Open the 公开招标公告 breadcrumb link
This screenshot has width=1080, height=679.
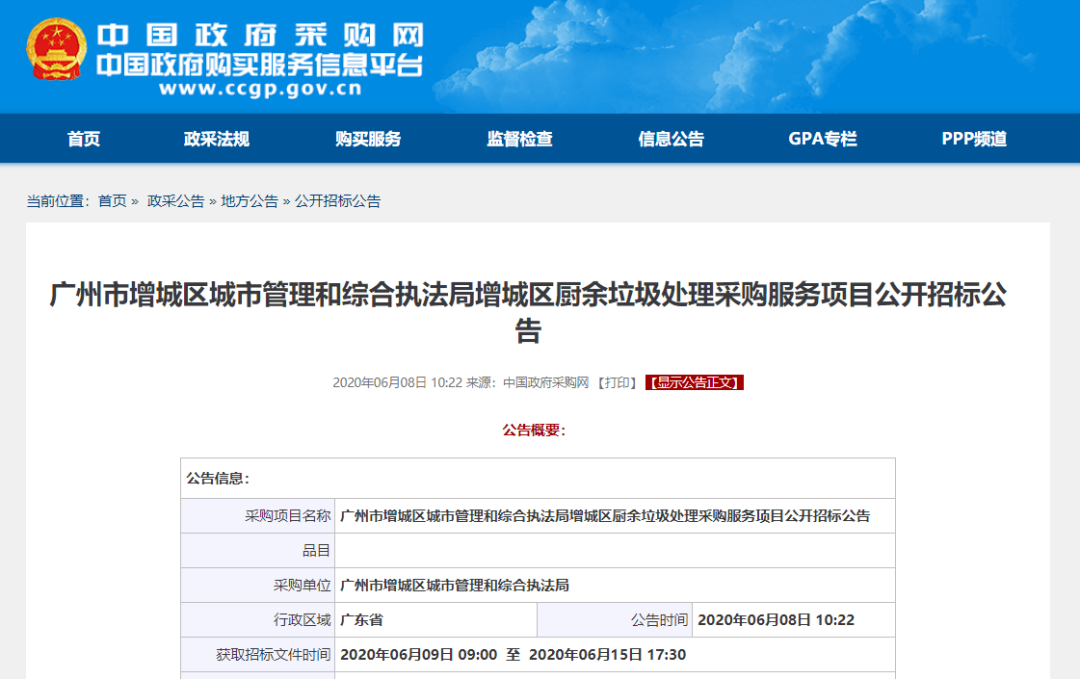click(x=338, y=201)
